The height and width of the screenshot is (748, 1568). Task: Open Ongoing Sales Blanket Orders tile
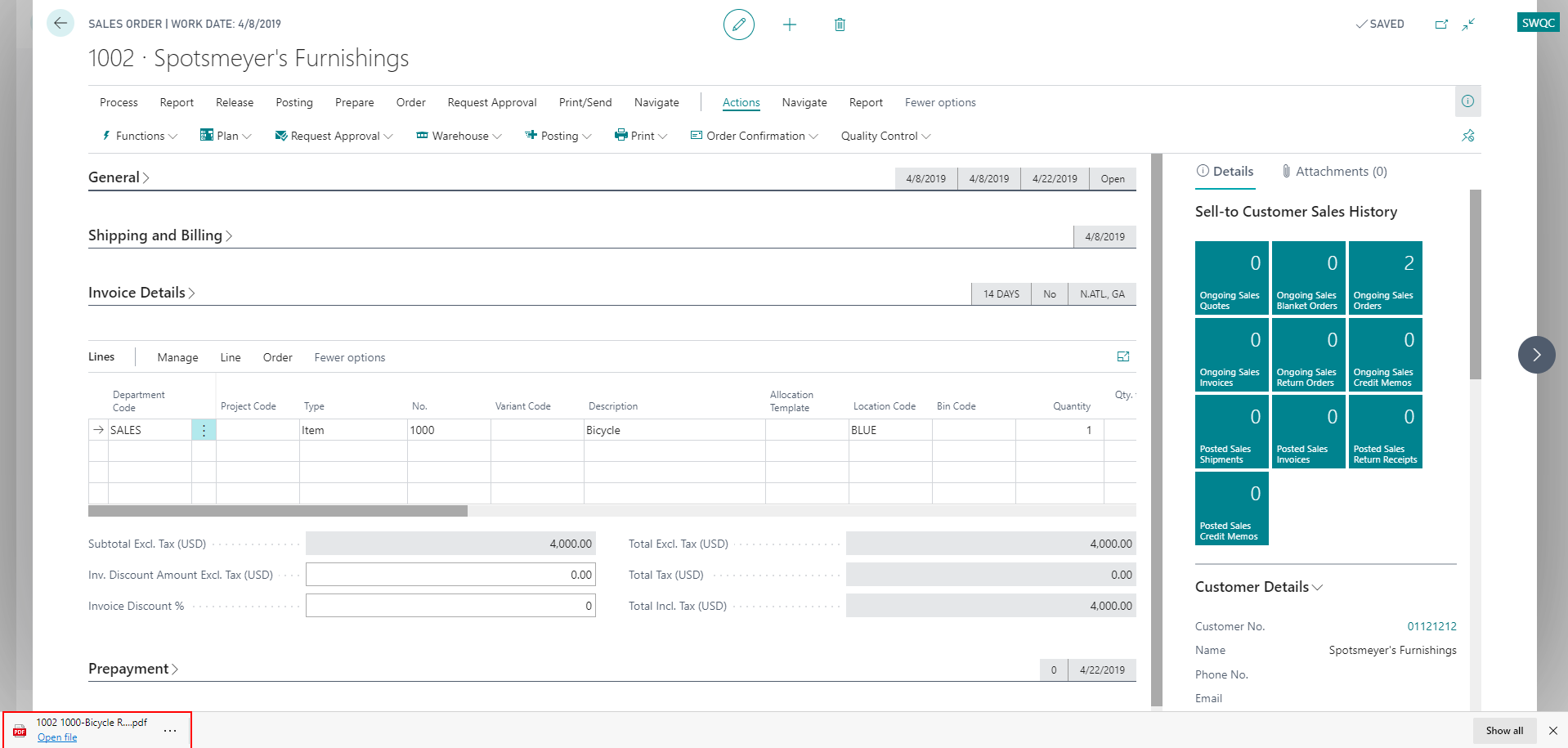[x=1309, y=278]
